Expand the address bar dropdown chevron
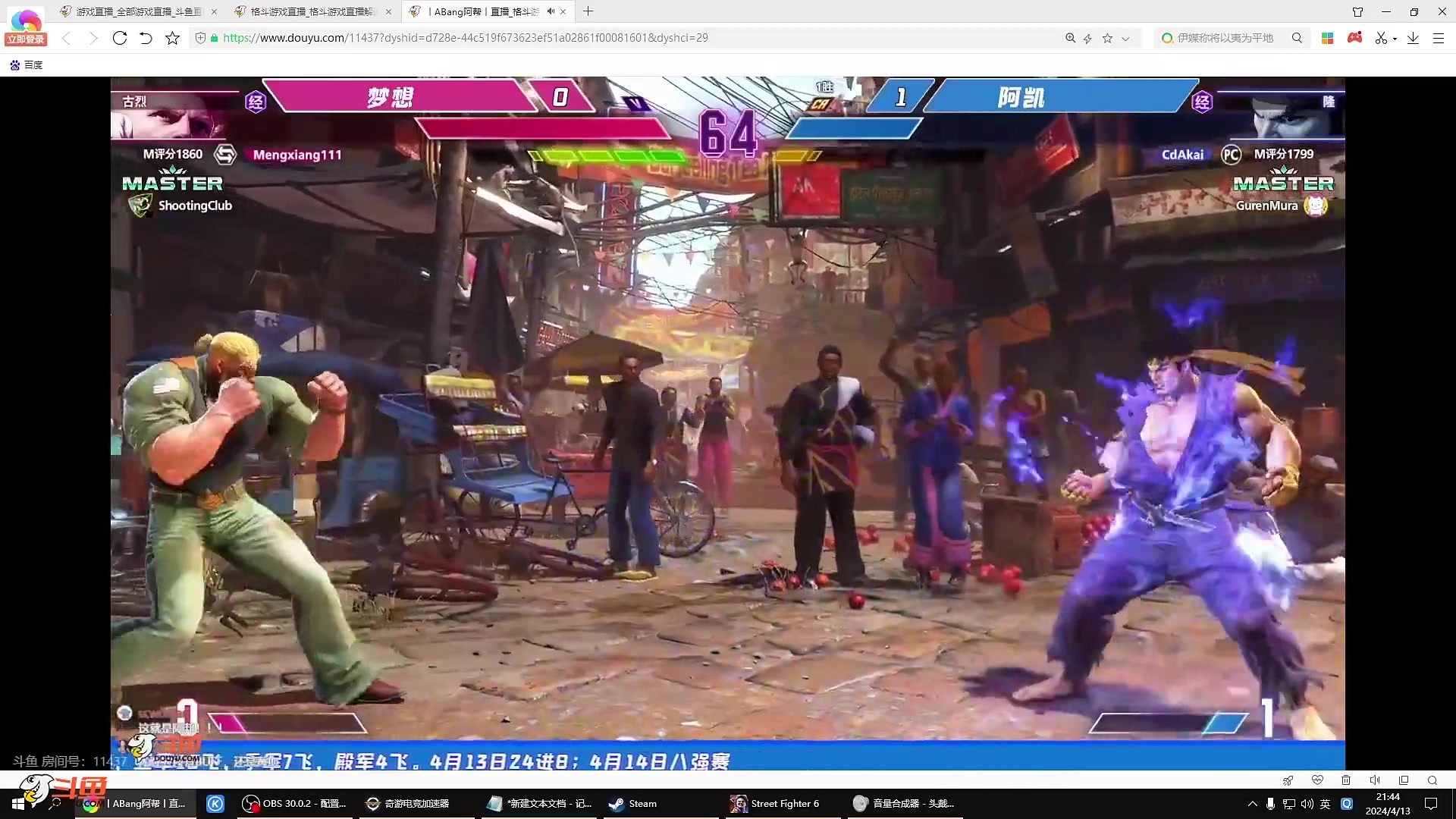 point(1125,38)
